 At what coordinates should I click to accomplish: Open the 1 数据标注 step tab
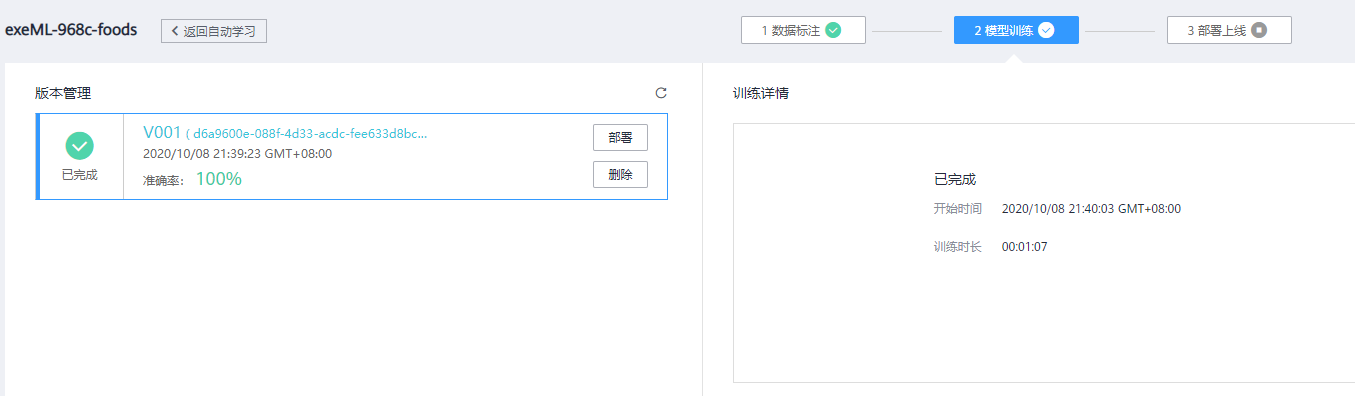coord(803,30)
